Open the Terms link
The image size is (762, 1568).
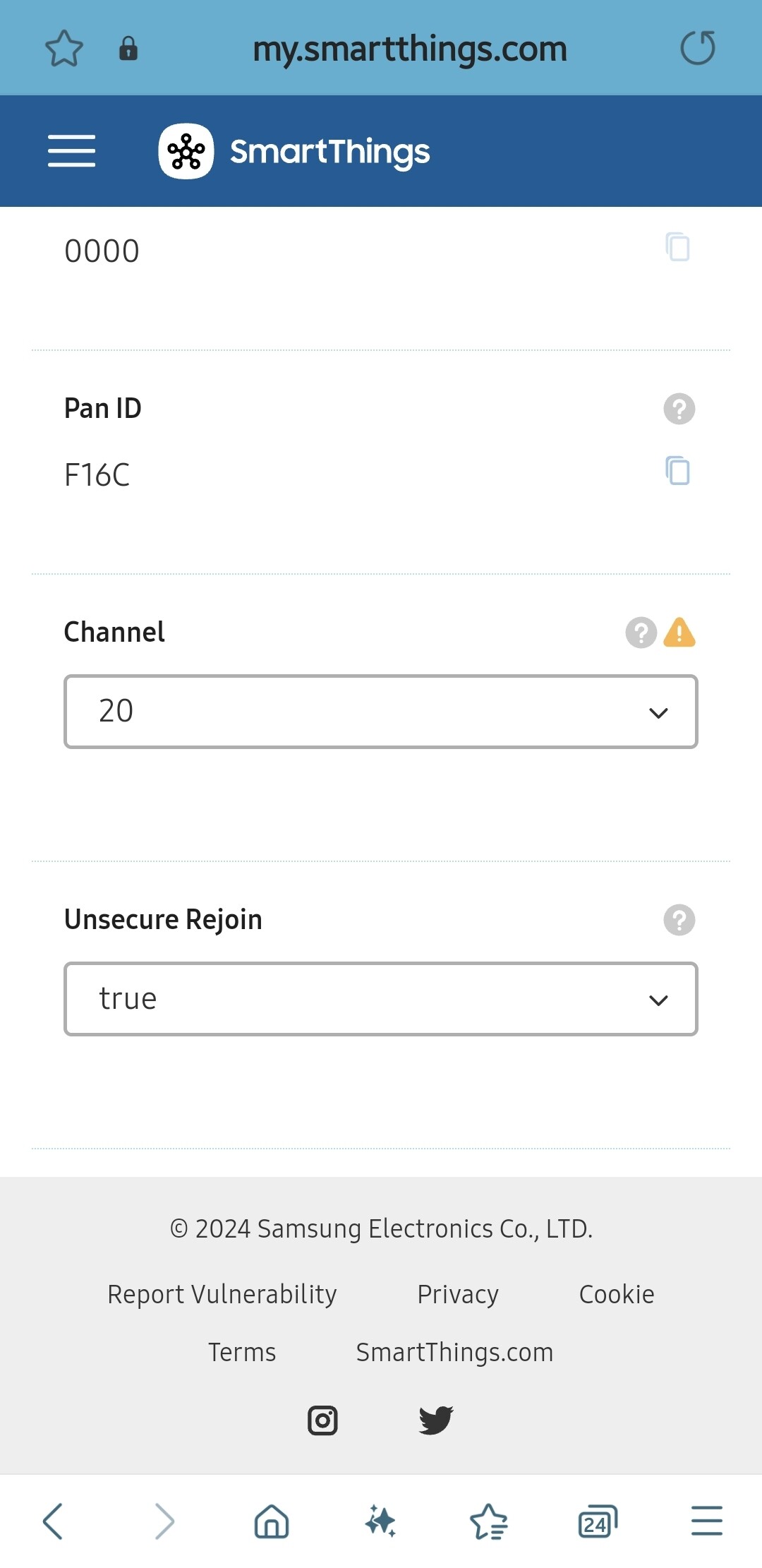tap(242, 1352)
